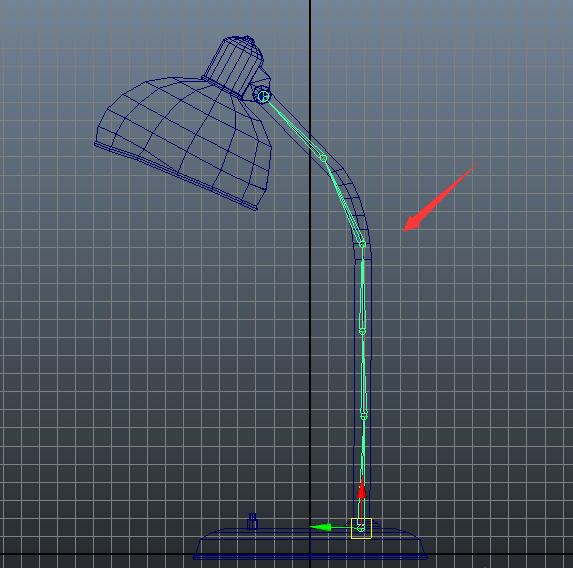
Task: Select the dome lamp shade wireframe mesh
Action: pyautogui.click(x=183, y=143)
